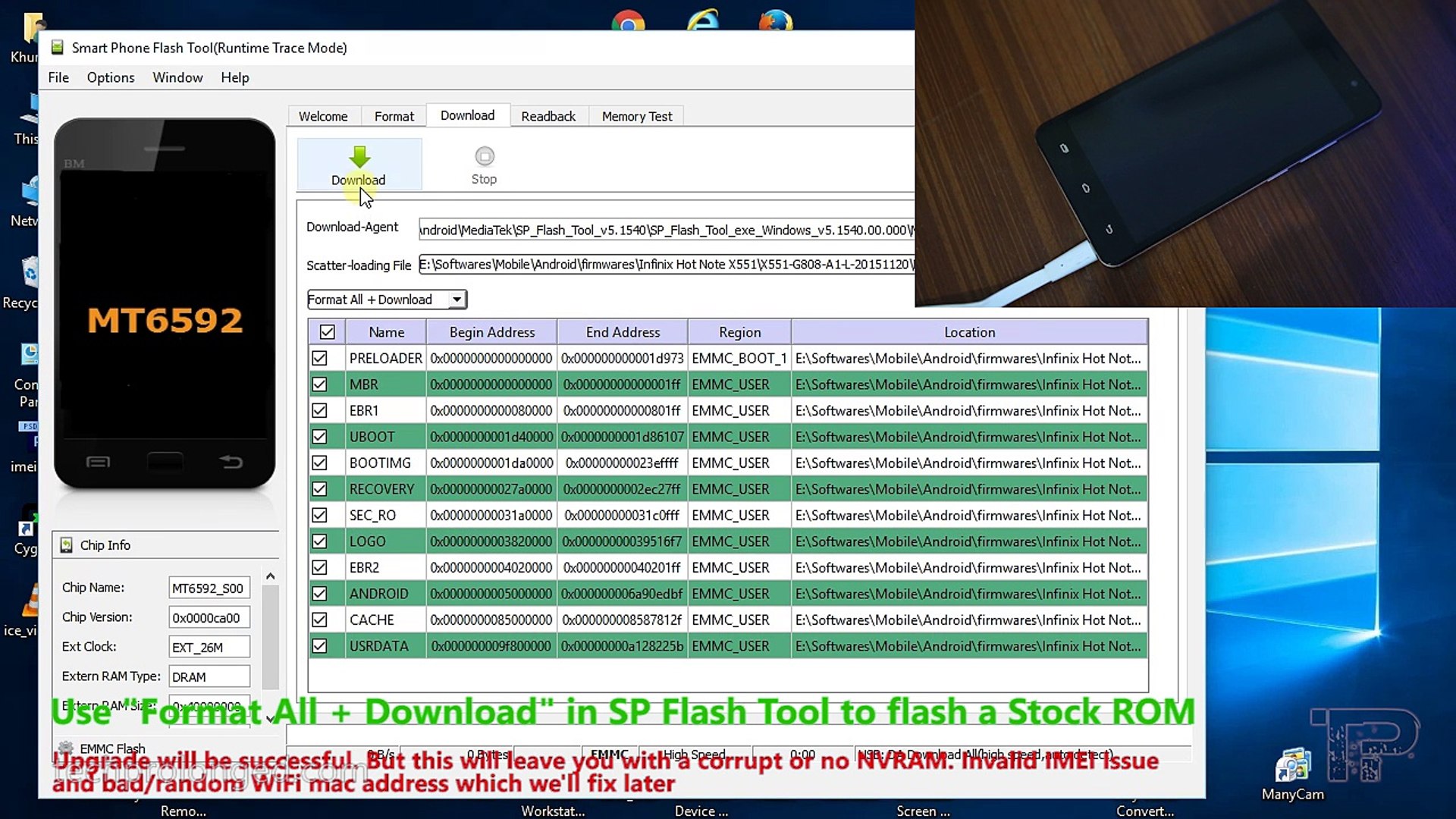Click the Stop button to halt process
The height and width of the screenshot is (819, 1456).
click(484, 165)
